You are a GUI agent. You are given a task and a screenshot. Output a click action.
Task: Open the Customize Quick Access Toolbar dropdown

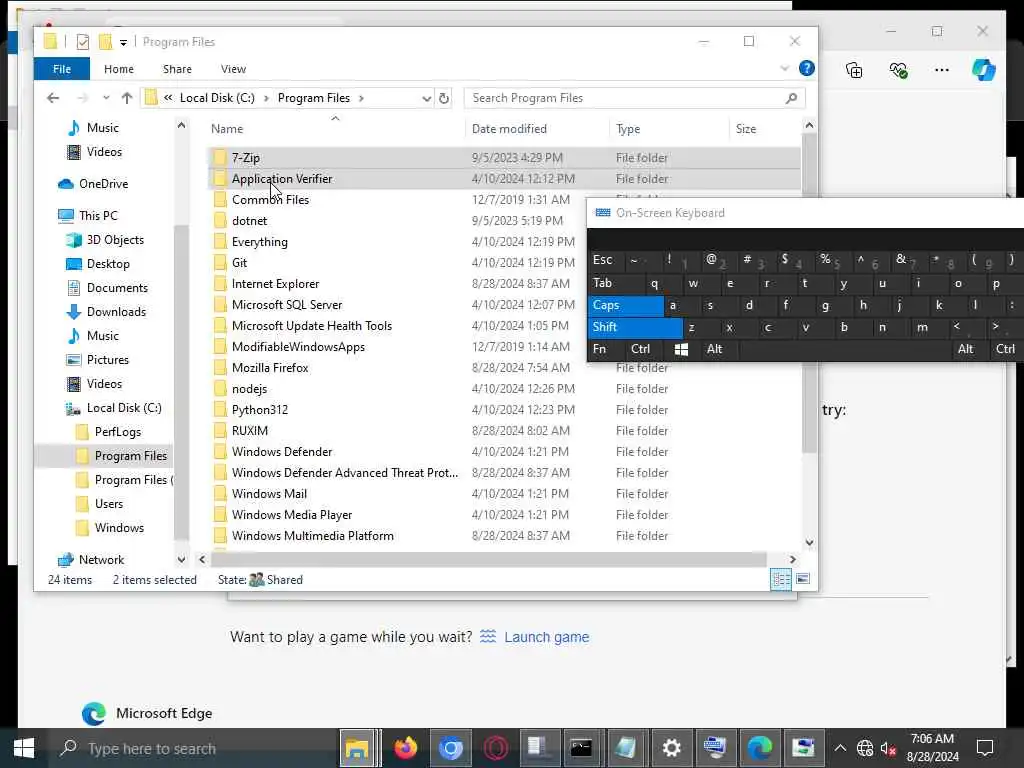(123, 42)
